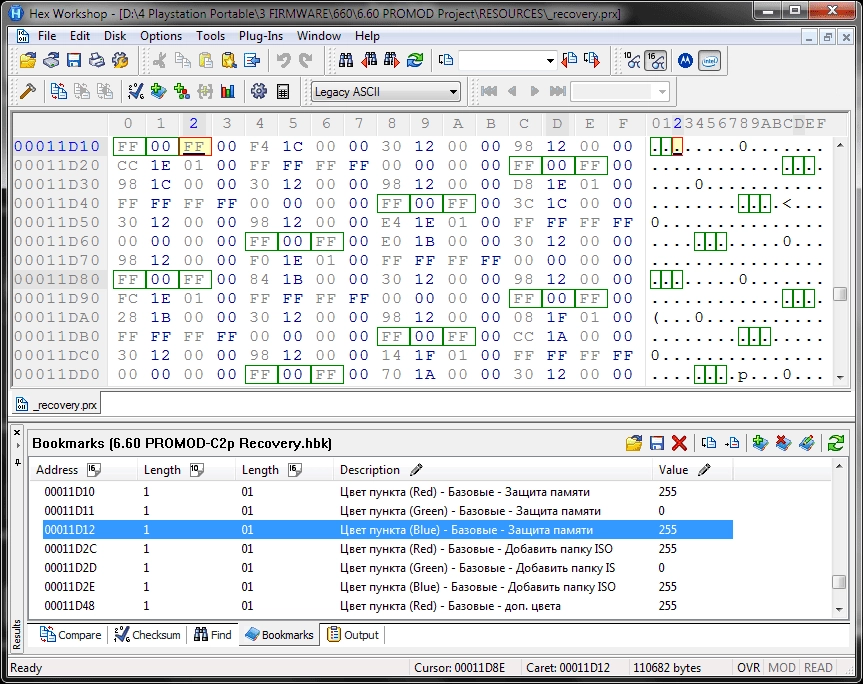The width and height of the screenshot is (863, 684).
Task: Toggle hex format icon on second Length column
Action: [294, 470]
